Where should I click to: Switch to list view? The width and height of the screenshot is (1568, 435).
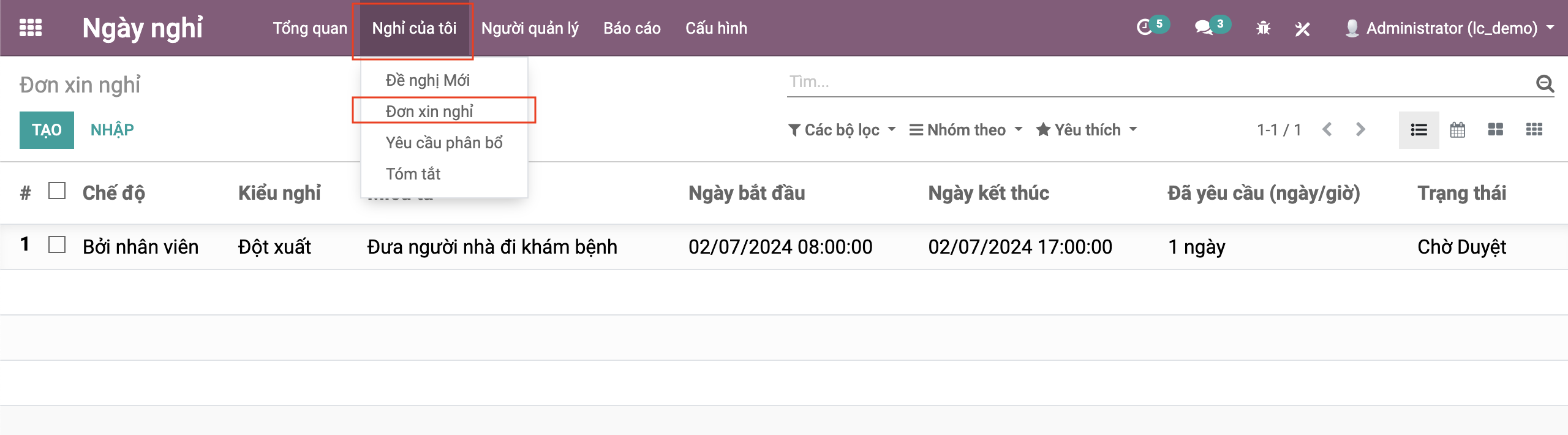coord(1419,130)
